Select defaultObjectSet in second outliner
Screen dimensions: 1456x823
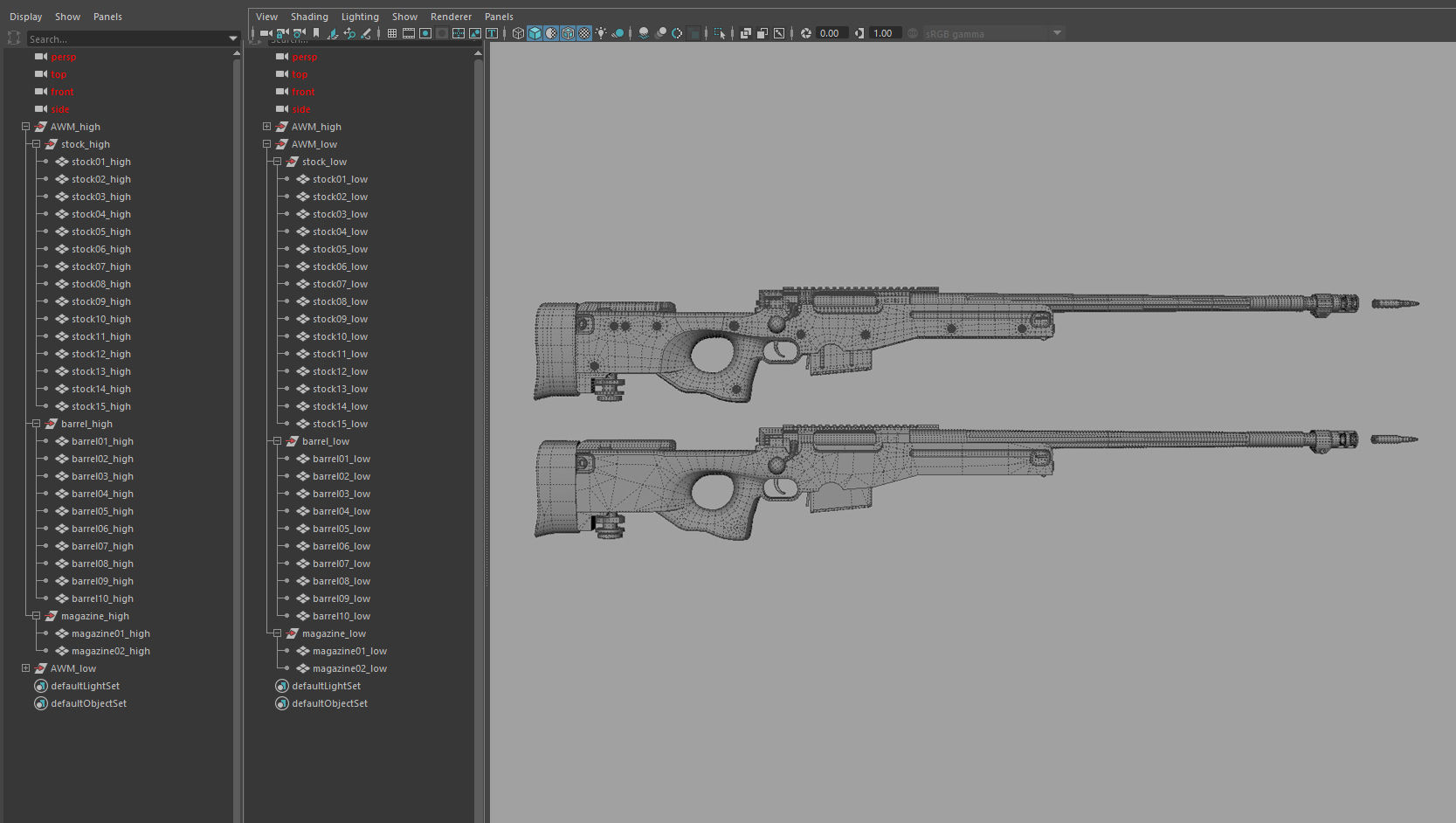click(329, 703)
